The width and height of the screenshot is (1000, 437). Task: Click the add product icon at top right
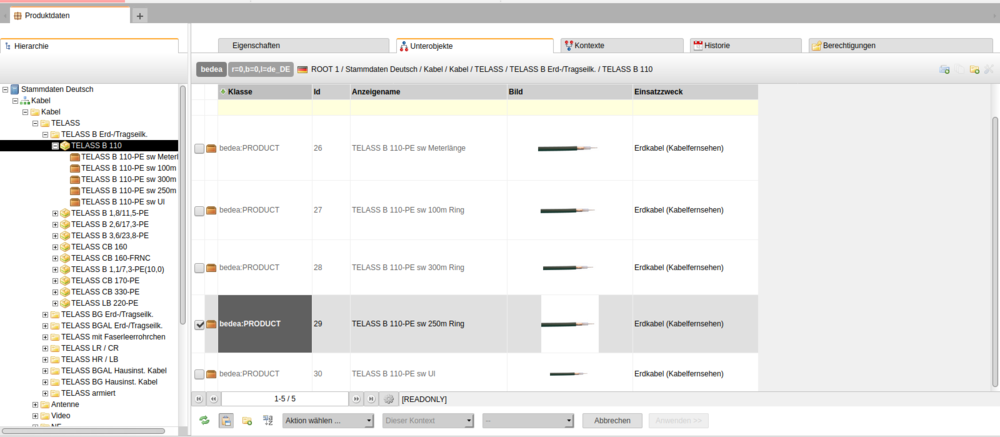click(x=944, y=69)
